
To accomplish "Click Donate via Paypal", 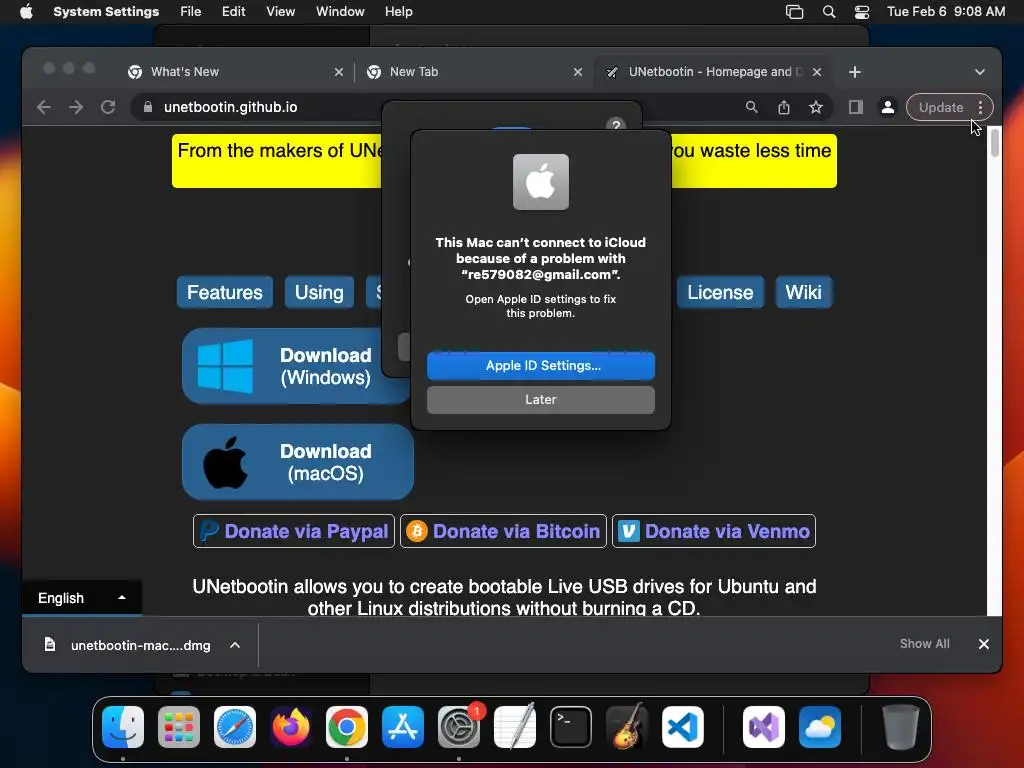I will (x=294, y=531).
